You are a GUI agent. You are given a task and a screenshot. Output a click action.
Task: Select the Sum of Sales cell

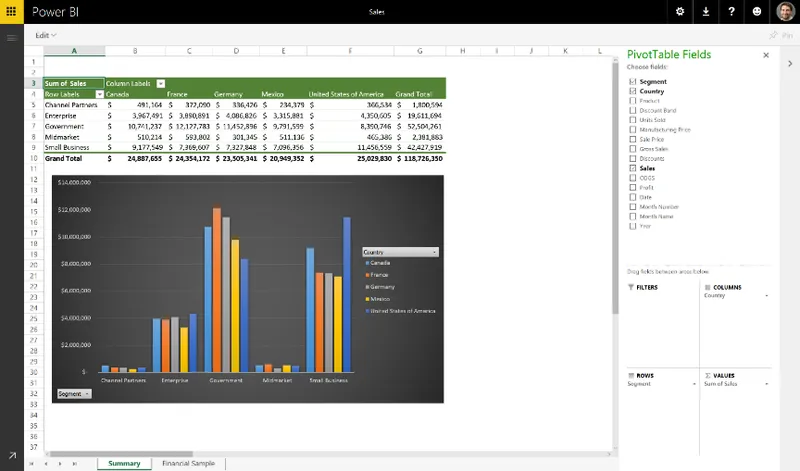tap(74, 84)
